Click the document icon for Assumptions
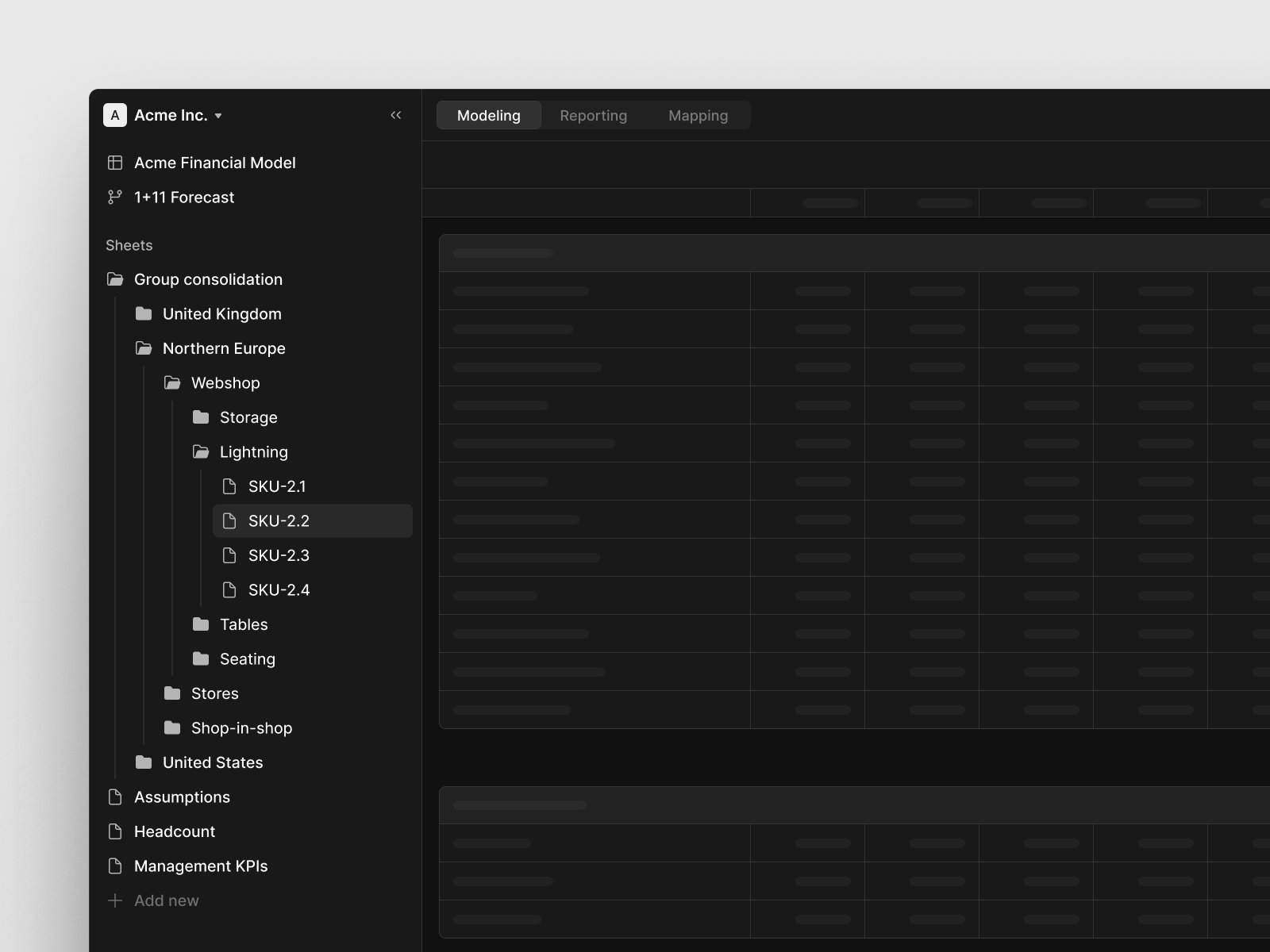 click(x=115, y=797)
